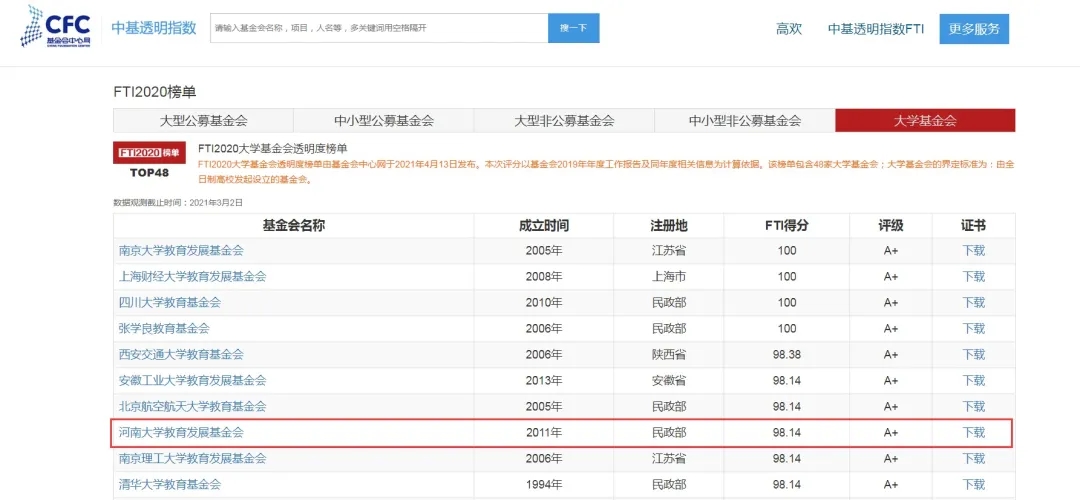Open 清华大学教育基金会 link

click(169, 484)
